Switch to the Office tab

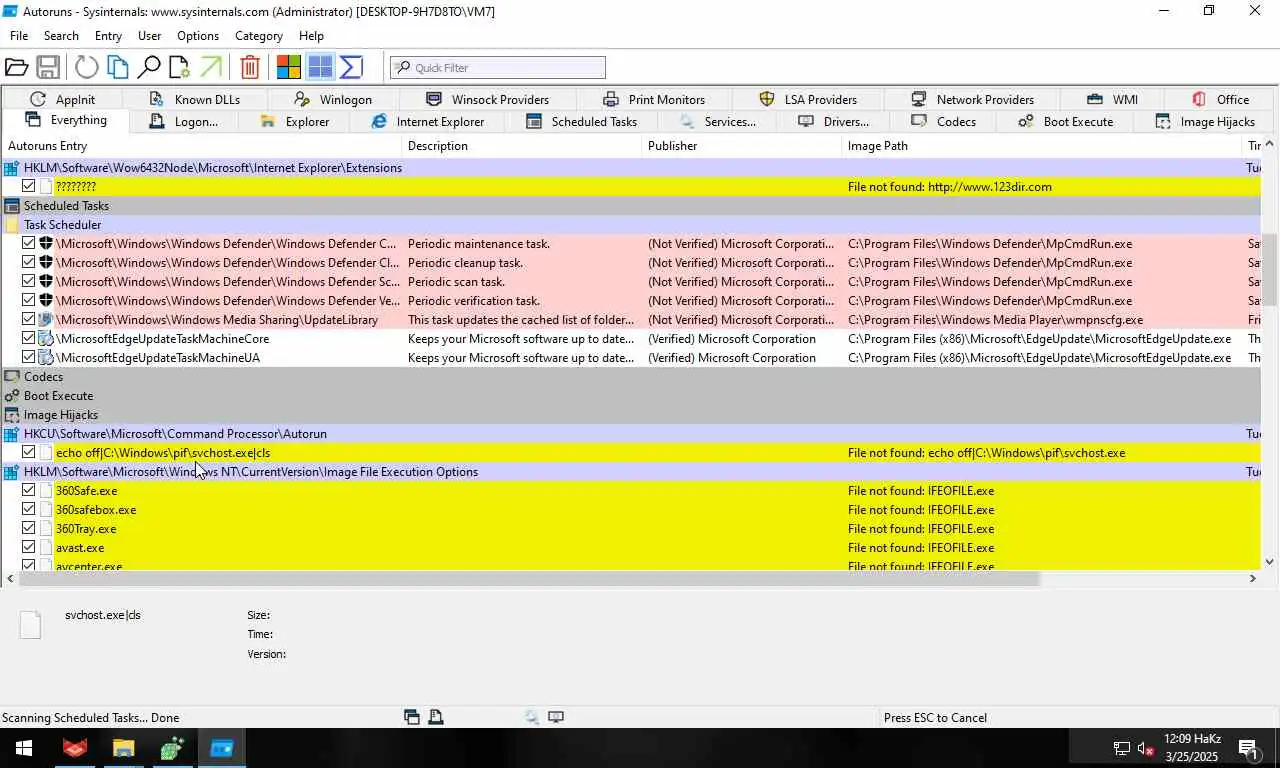coord(1220,99)
